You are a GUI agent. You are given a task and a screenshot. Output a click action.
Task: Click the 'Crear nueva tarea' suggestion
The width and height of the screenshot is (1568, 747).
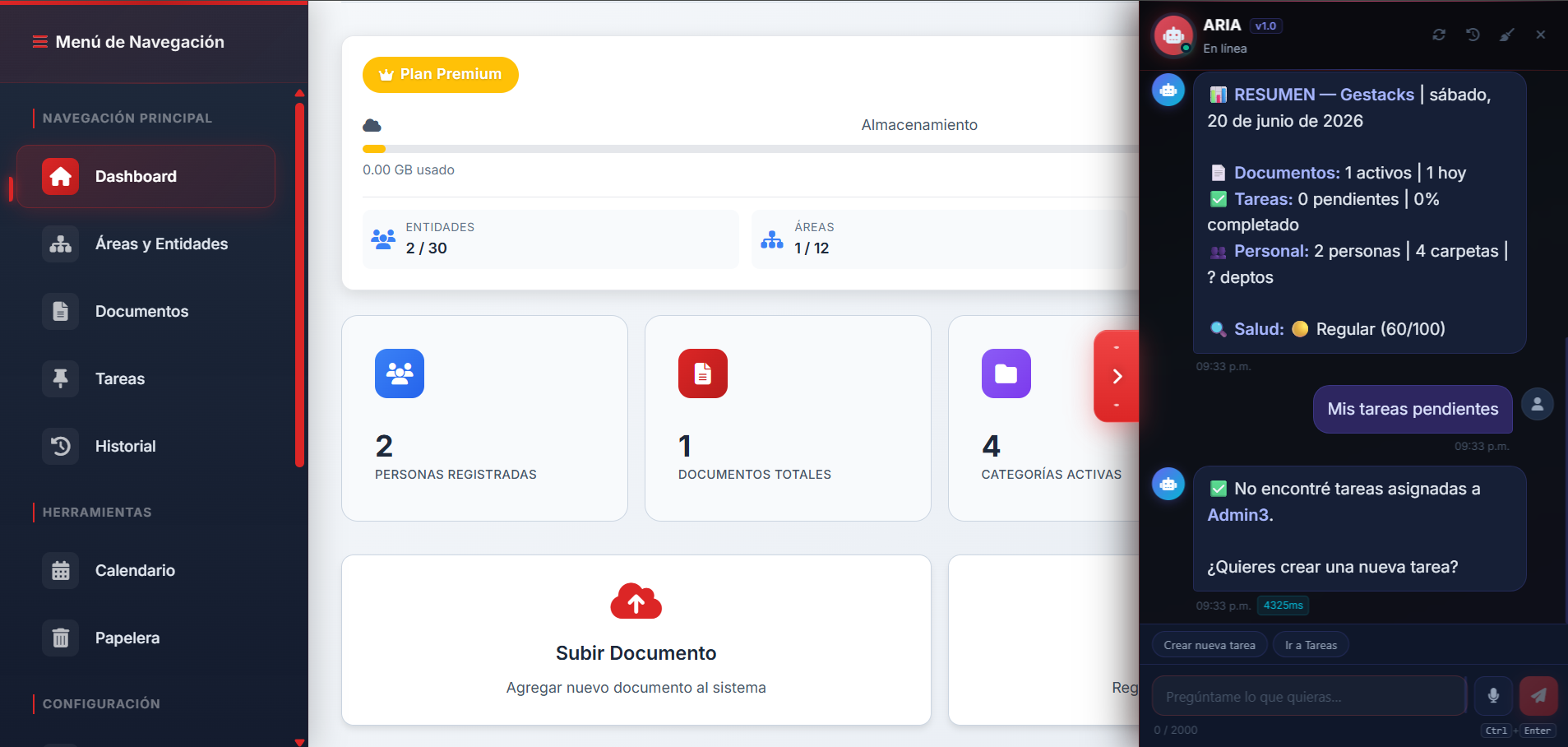point(1210,645)
